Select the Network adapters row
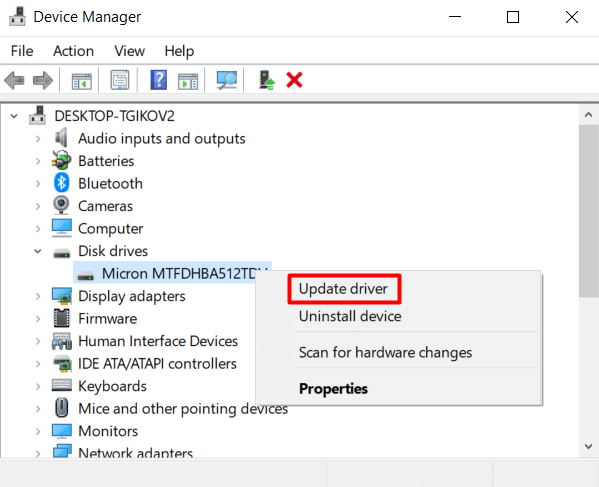The height and width of the screenshot is (487, 599). coord(136,453)
